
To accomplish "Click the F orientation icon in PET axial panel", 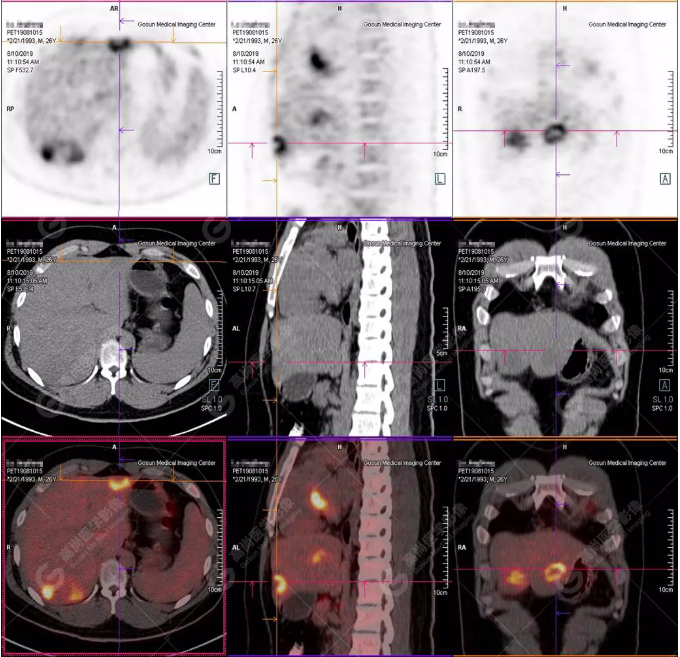I will point(213,179).
